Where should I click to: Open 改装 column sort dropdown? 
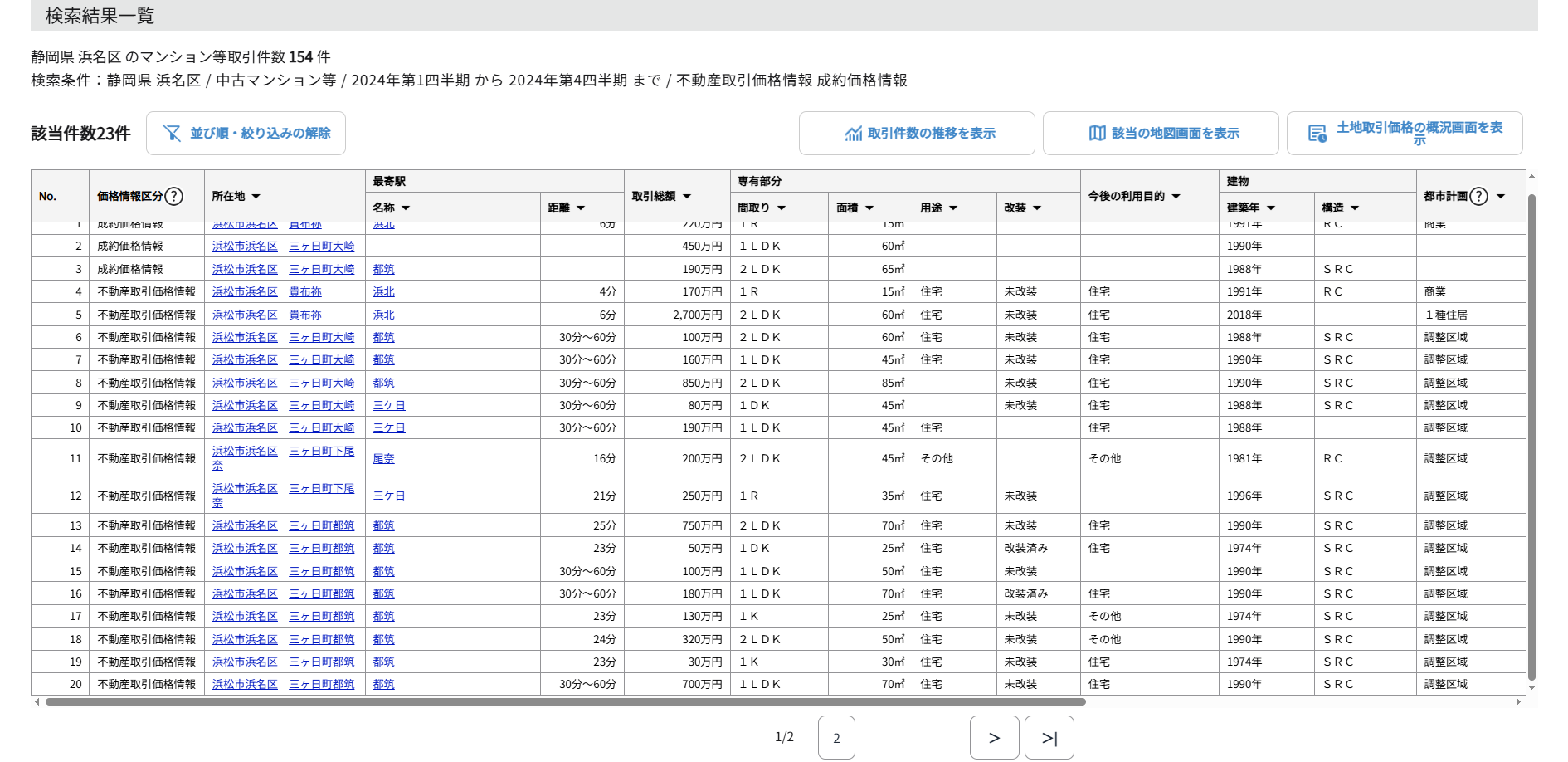point(1037,208)
